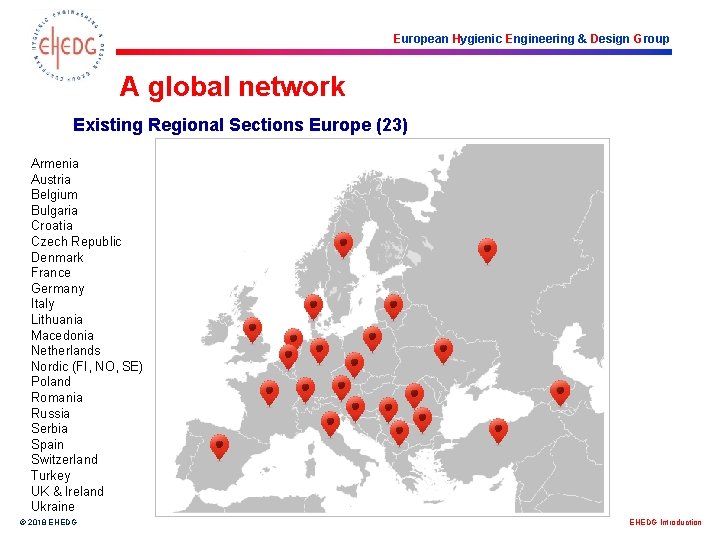This screenshot has width=720, height=540.
Task: Select 'Poland' in the country list
Action: pyautogui.click(x=51, y=382)
